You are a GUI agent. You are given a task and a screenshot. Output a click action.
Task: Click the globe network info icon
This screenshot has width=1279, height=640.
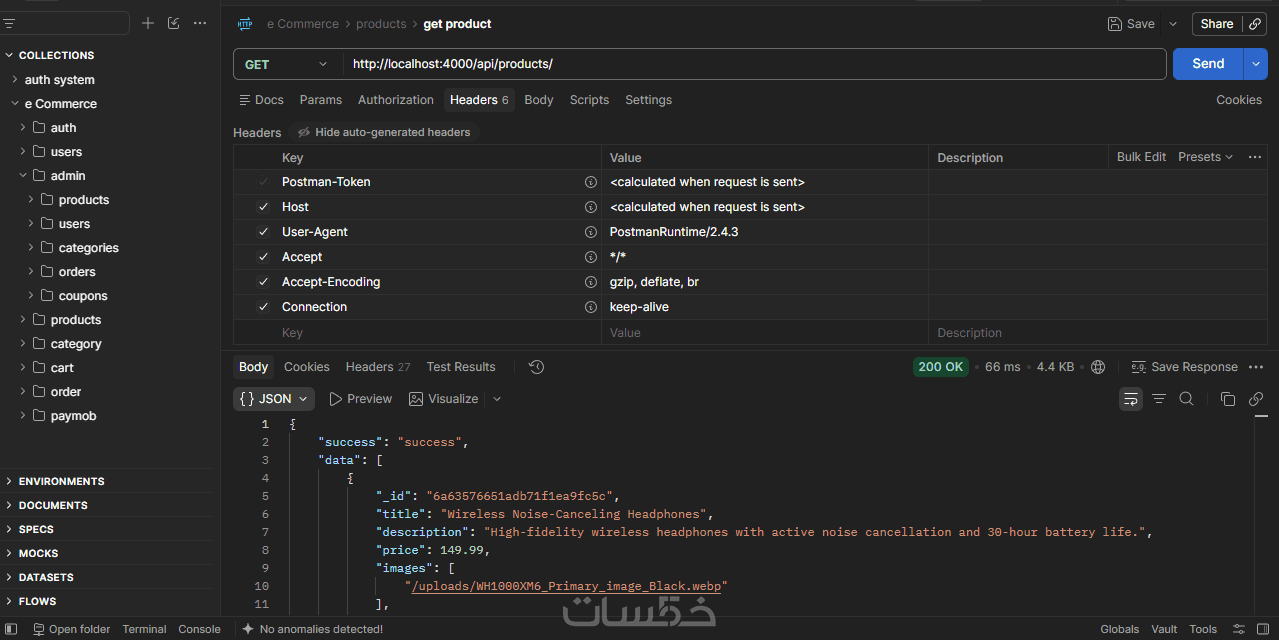1098,367
